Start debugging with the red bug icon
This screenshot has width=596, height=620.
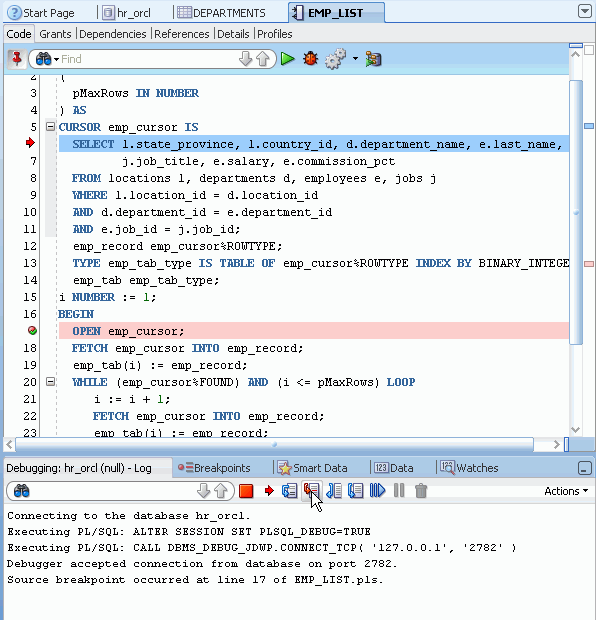point(310,59)
